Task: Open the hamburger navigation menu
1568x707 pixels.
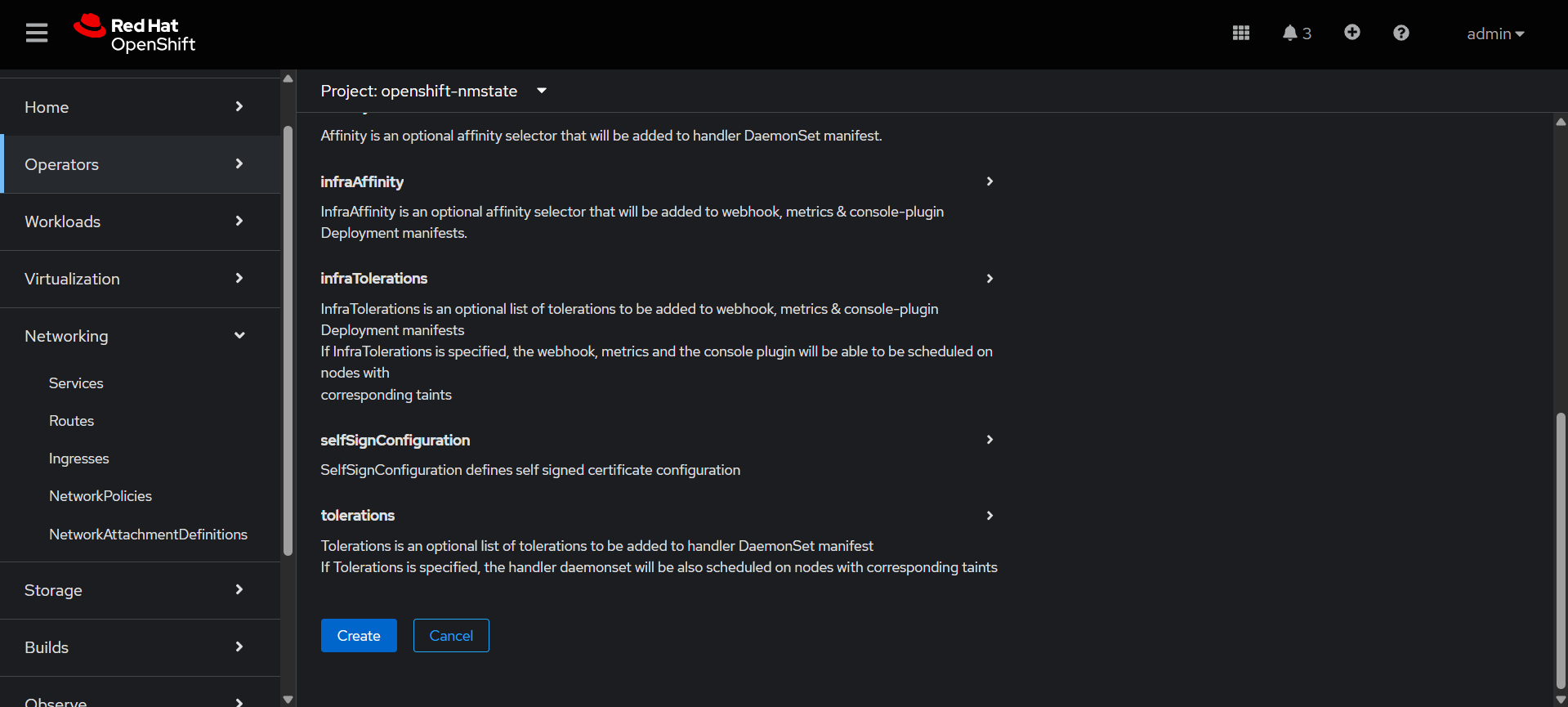Action: [x=37, y=34]
